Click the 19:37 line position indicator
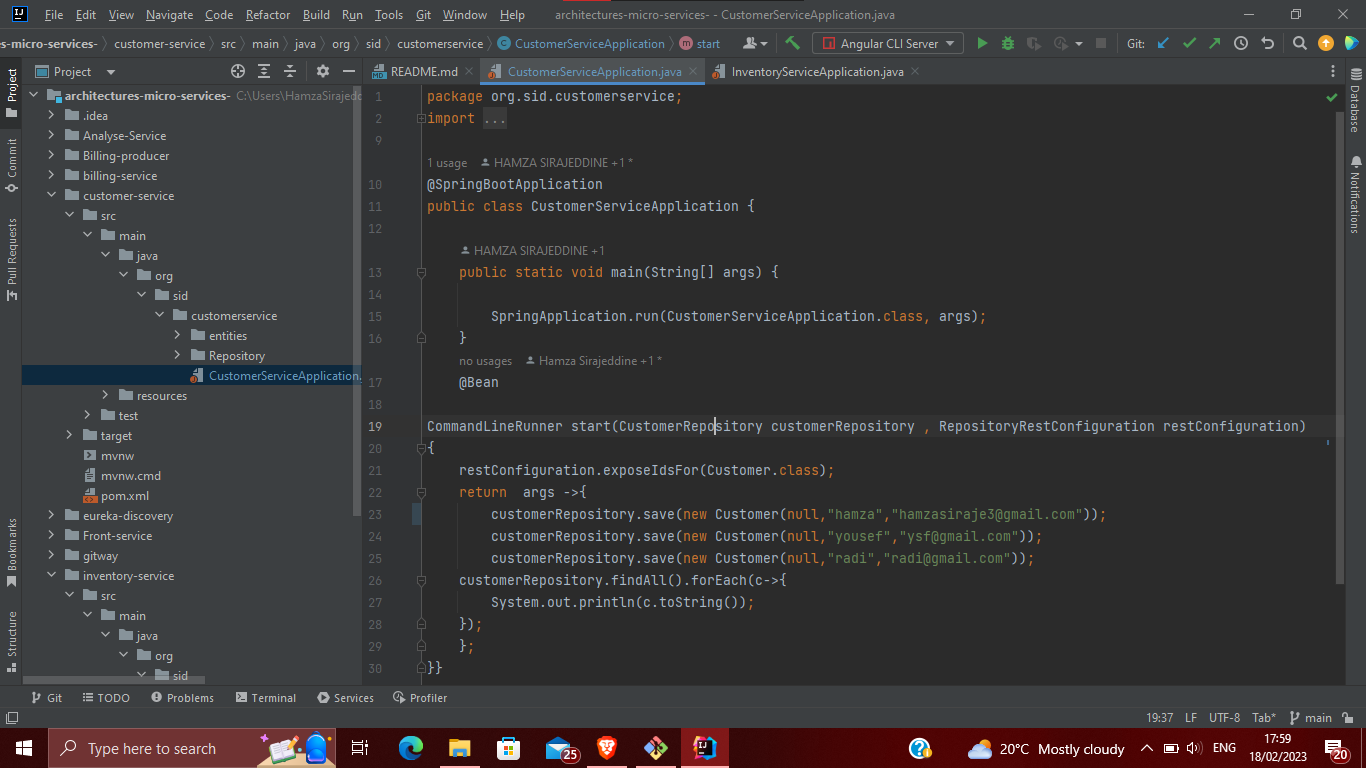This screenshot has width=1366, height=768. pyautogui.click(x=1160, y=718)
